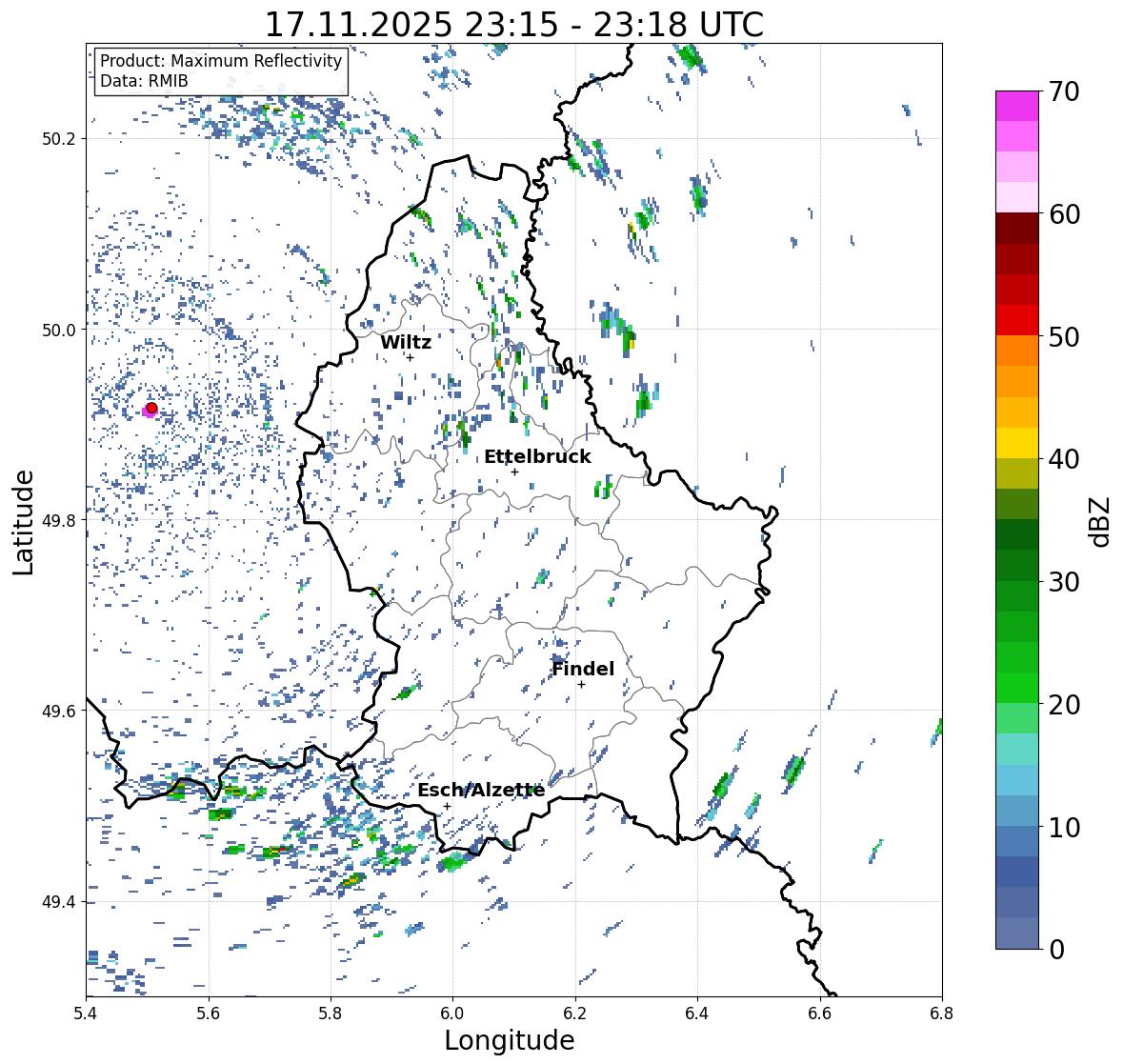Click the 'Product: Maximum Reflectivity' legend text
This screenshot has width=1123, height=1064.
pyautogui.click(x=221, y=61)
